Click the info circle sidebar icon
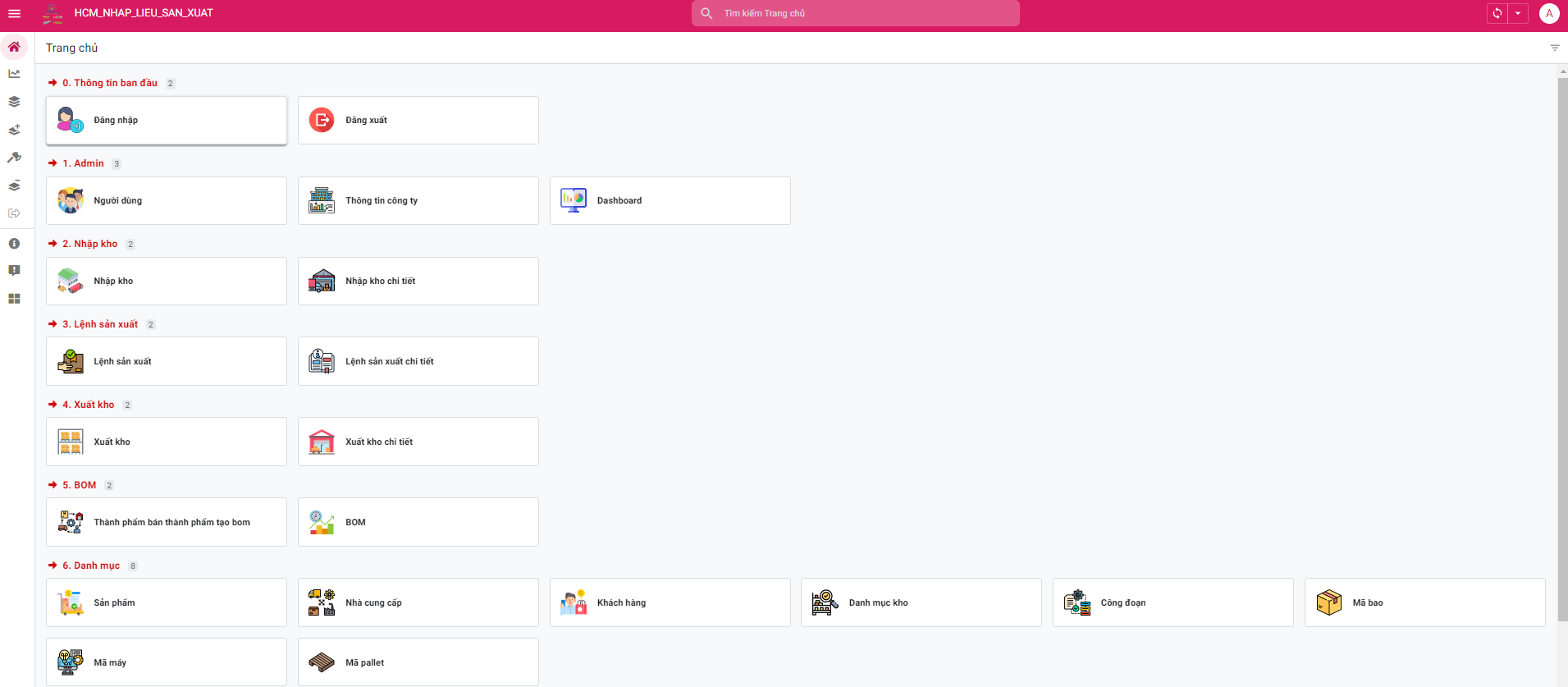Viewport: 1568px width, 687px height. click(x=14, y=244)
